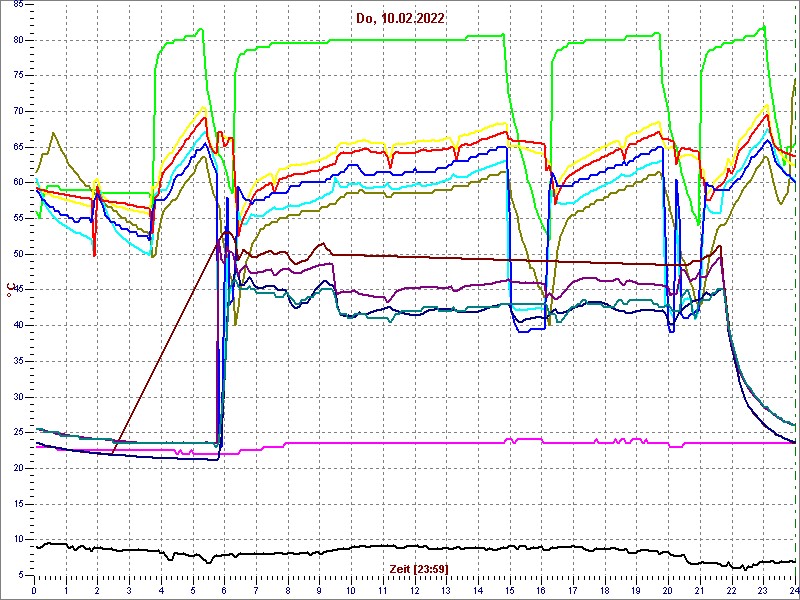This screenshot has width=800, height=600.
Task: Pick hour label '23' on the time axis
Action: [763, 590]
